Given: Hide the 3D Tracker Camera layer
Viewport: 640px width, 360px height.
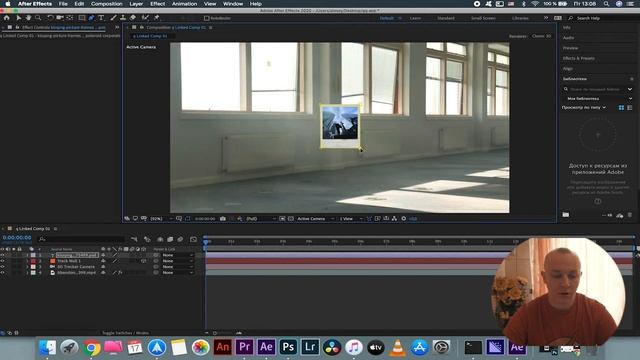Looking at the screenshot, I should [2, 267].
